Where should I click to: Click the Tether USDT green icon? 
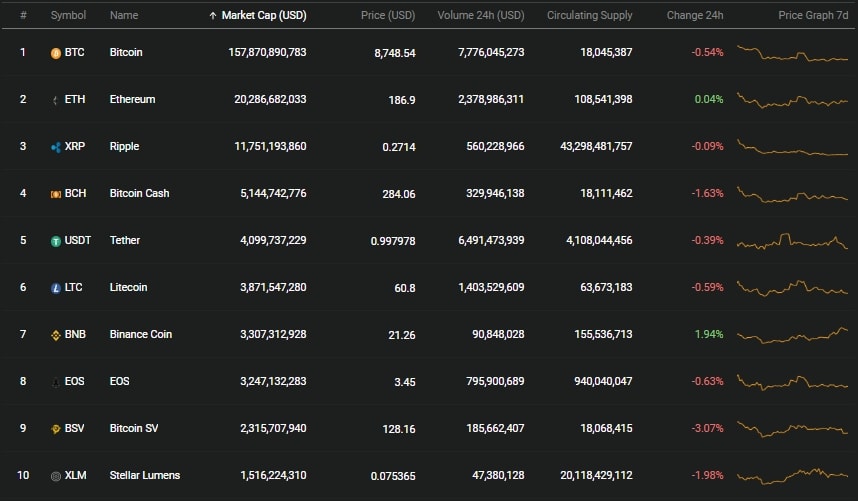[56, 241]
